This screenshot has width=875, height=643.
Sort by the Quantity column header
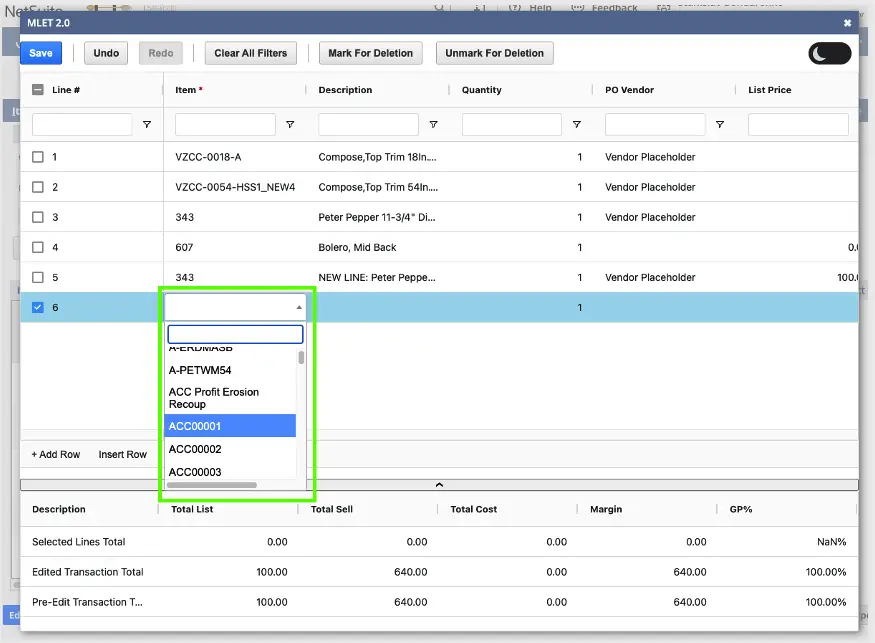[482, 90]
